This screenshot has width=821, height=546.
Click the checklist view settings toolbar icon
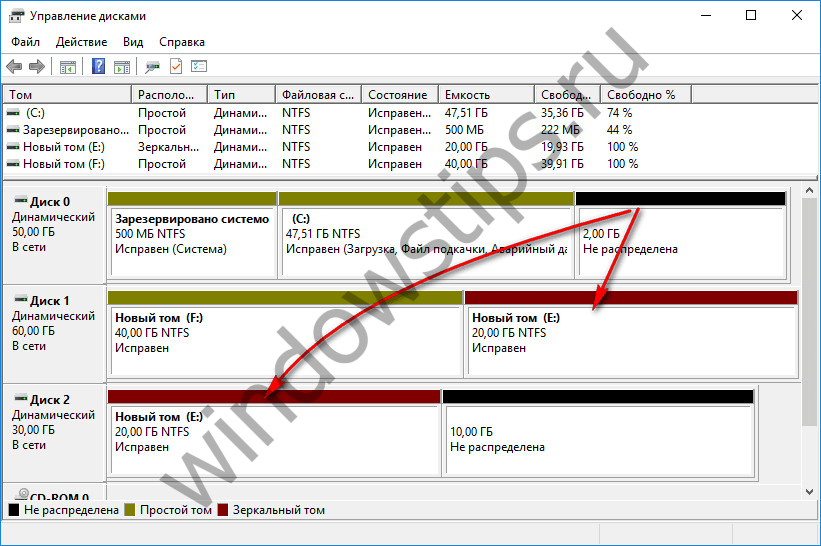[x=199, y=67]
